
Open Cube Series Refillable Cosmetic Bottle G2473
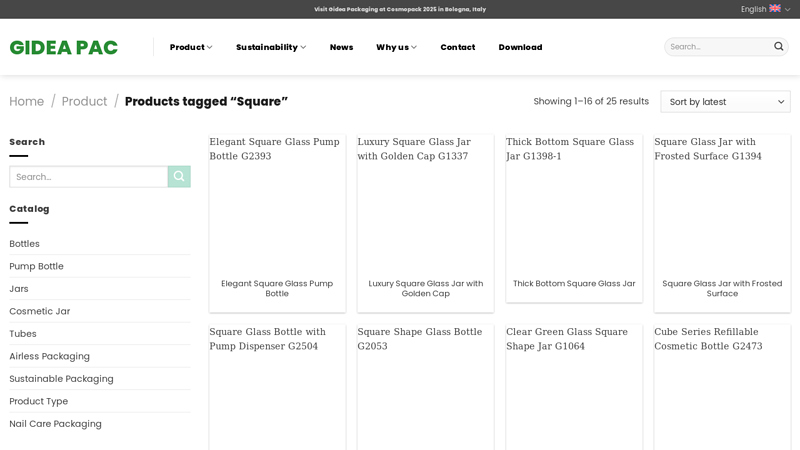pyautogui.click(x=722, y=388)
